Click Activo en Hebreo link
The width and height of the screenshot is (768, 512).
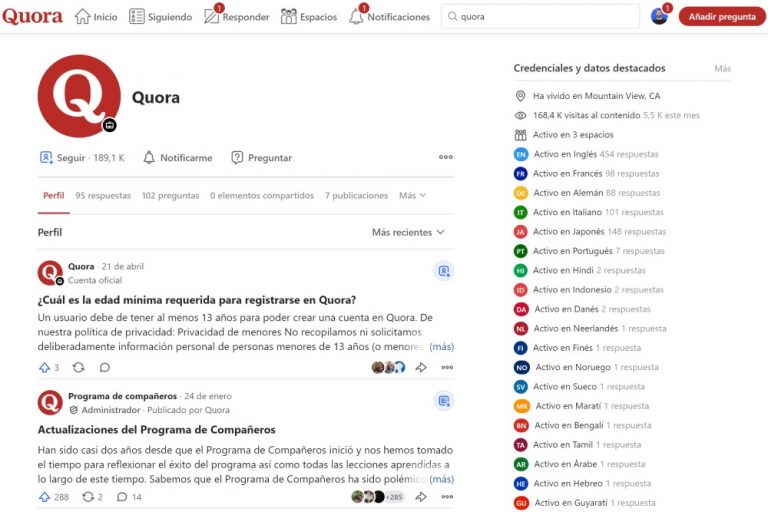(x=568, y=484)
